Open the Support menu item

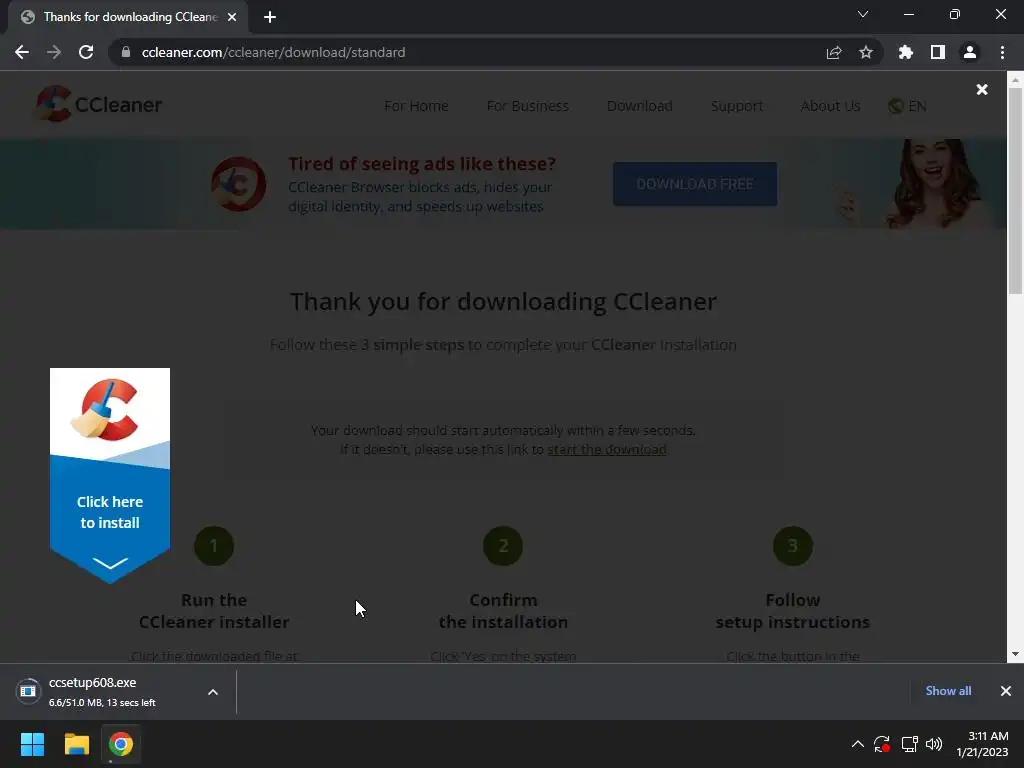pos(737,106)
